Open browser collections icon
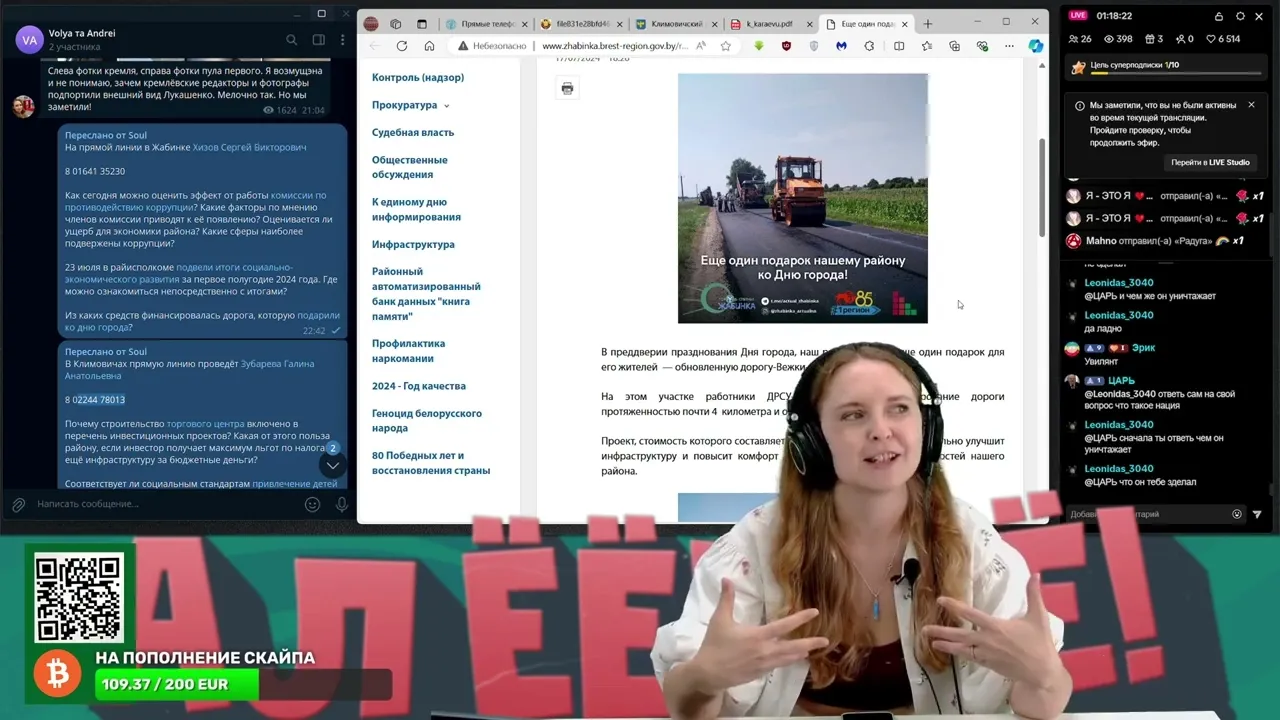The image size is (1280, 720). [x=954, y=46]
